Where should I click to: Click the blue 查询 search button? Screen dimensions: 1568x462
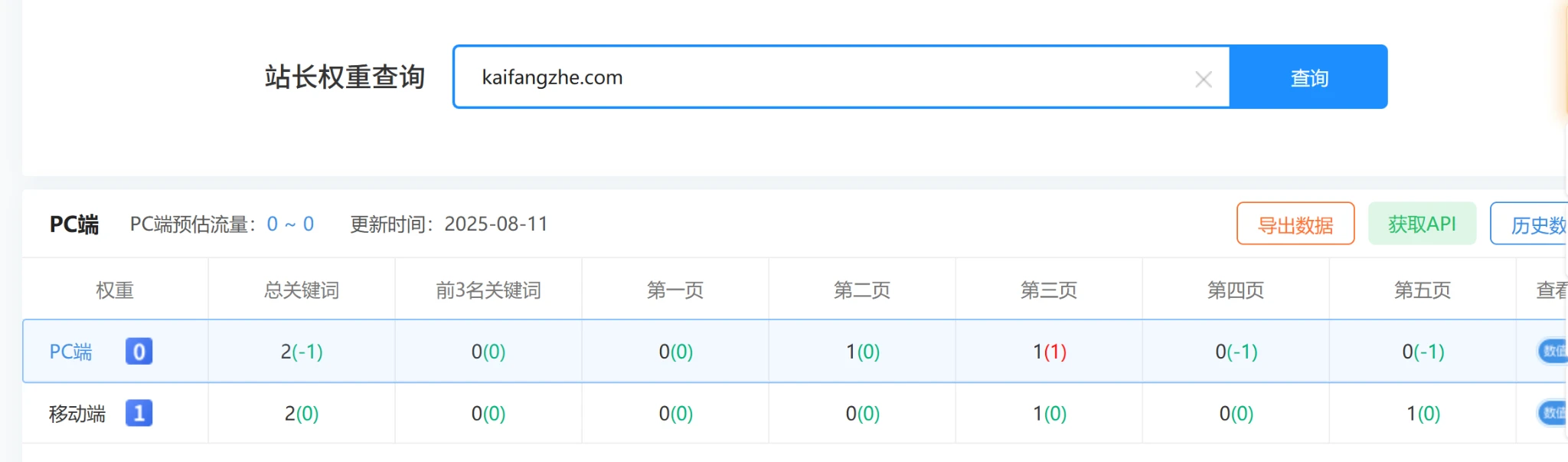[x=1308, y=77]
